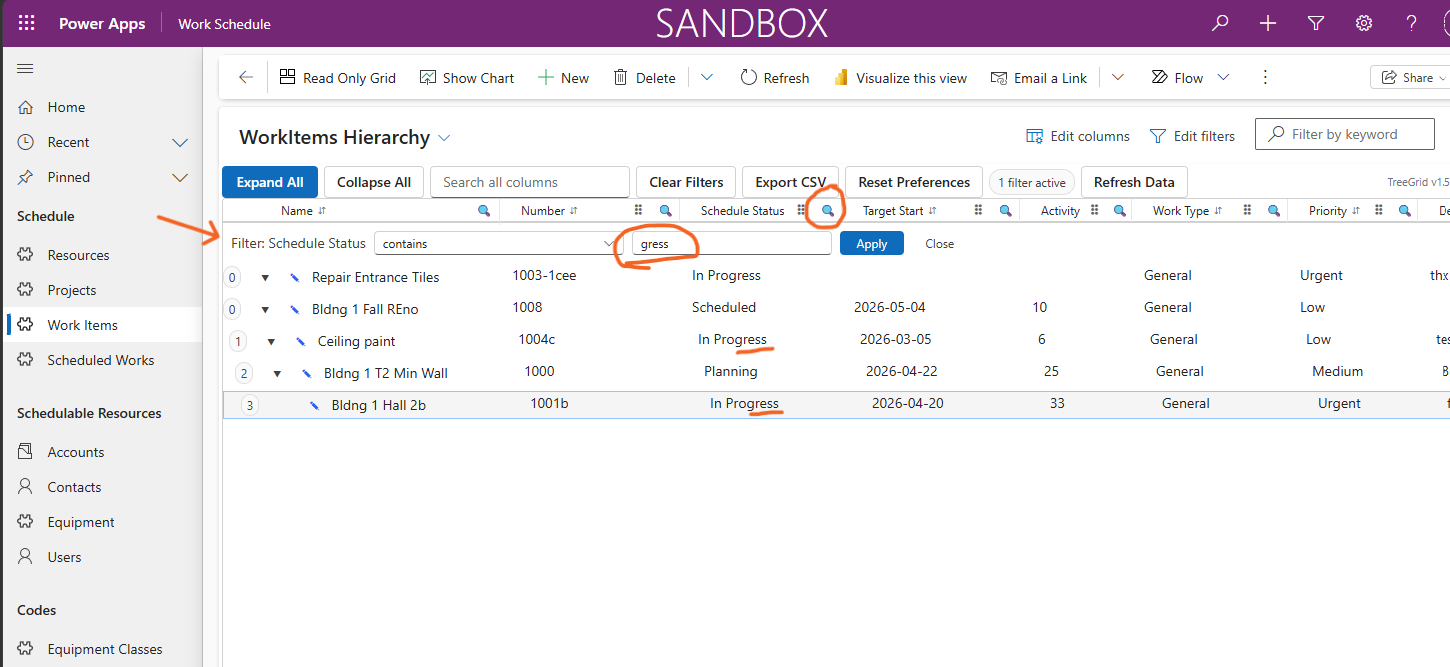Toggle sort on the Name column
Image resolution: width=1450 pixels, height=667 pixels.
[x=322, y=211]
